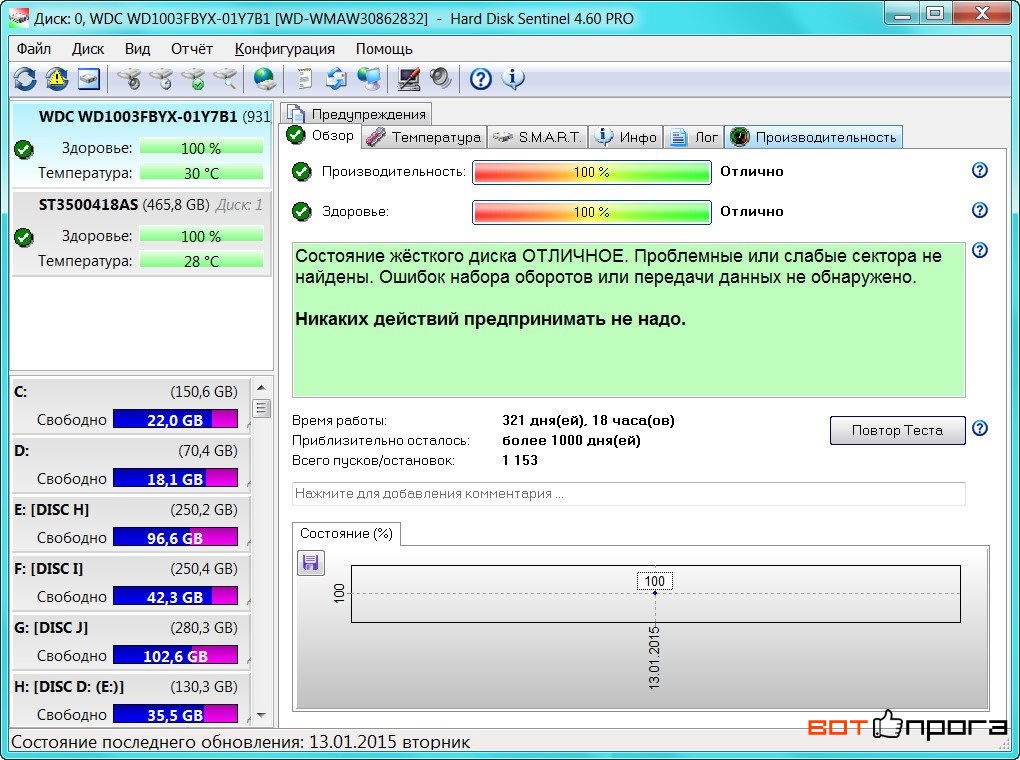Click the disk with stethoscope test icon
This screenshot has height=760, width=1020.
click(129, 79)
